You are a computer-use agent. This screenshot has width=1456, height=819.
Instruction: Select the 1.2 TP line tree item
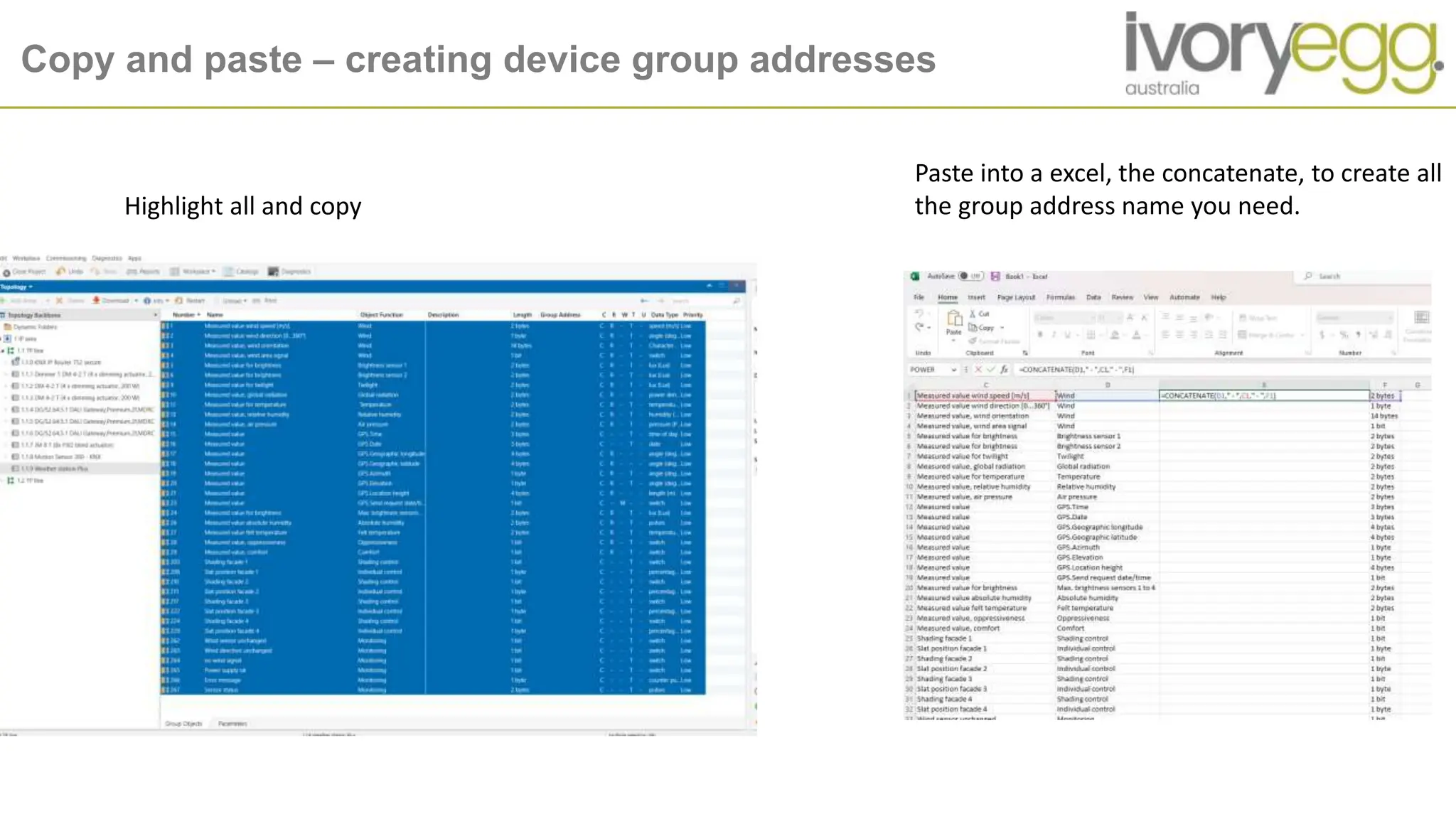26,481
